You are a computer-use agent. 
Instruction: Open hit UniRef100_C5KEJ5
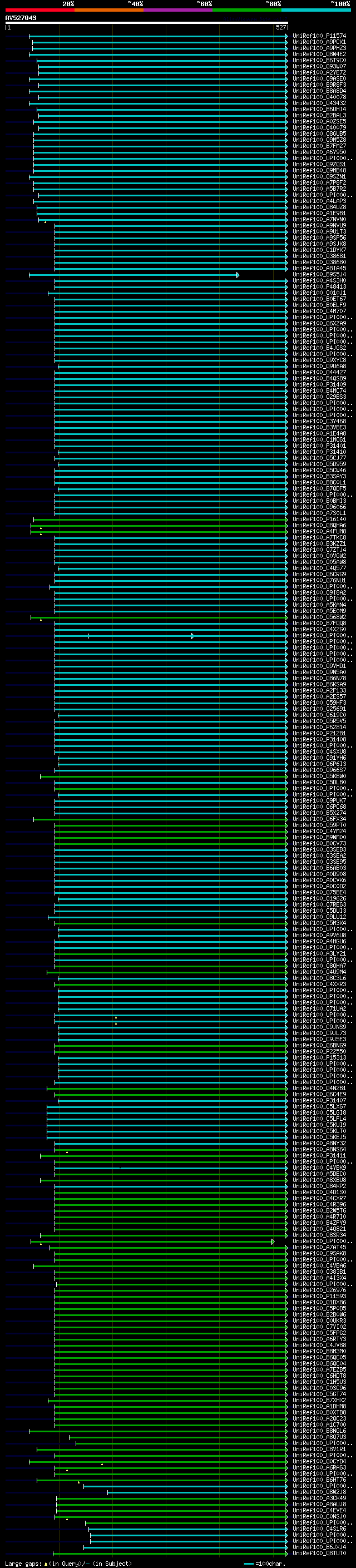[x=319, y=1137]
